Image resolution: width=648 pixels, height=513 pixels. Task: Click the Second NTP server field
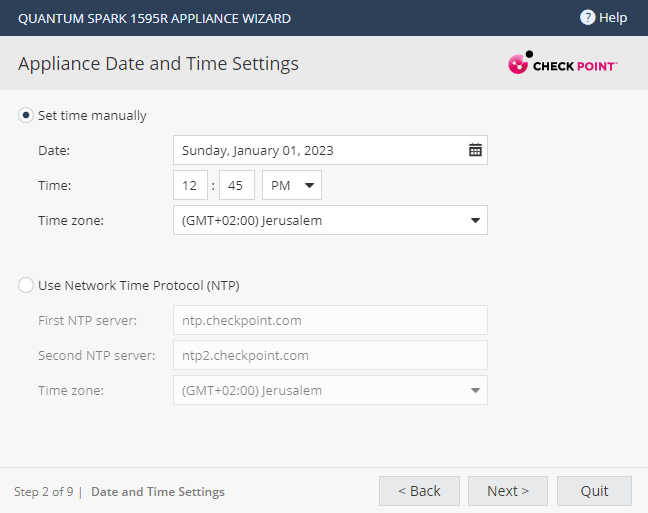330,355
